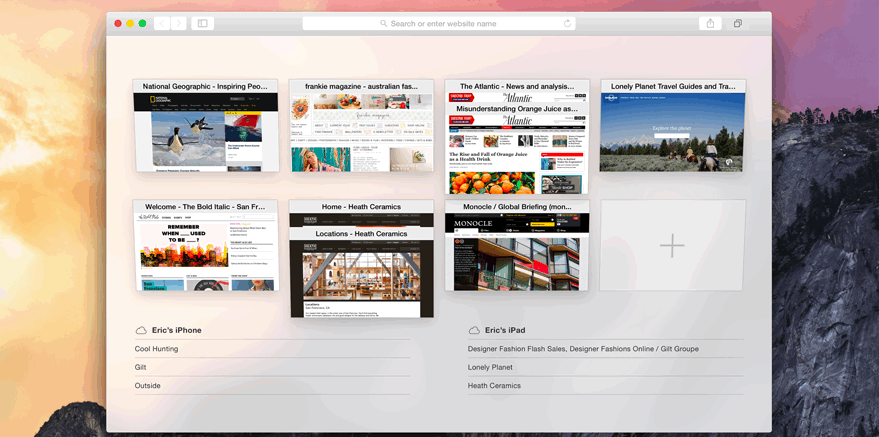This screenshot has width=879, height=437.
Task: Click the Share icon in toolbar
Action: point(710,24)
